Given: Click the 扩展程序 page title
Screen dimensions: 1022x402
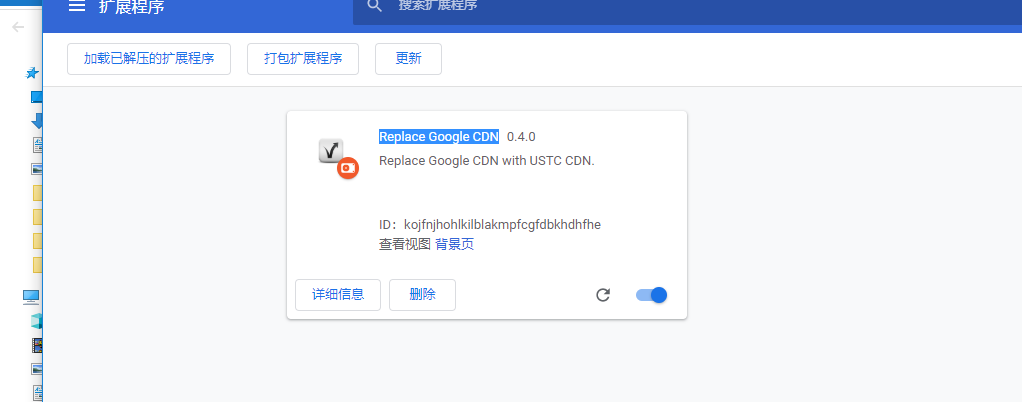Looking at the screenshot, I should [132, 7].
